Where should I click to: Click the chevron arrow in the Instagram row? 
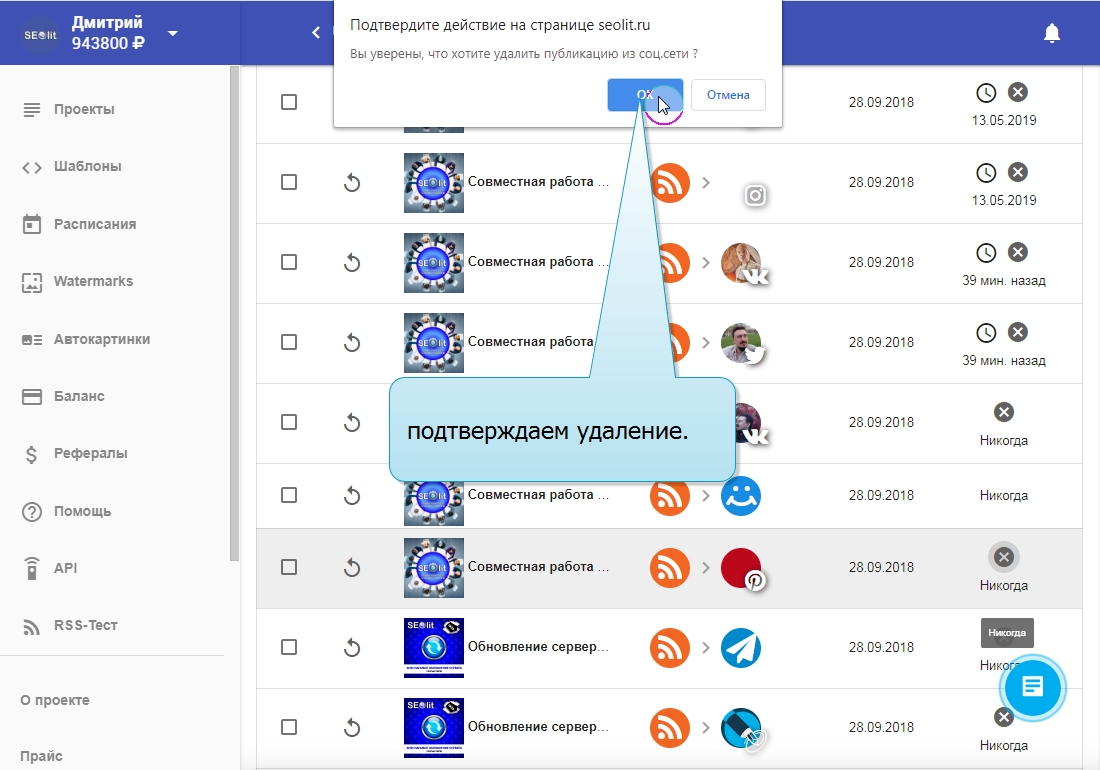[x=706, y=182]
